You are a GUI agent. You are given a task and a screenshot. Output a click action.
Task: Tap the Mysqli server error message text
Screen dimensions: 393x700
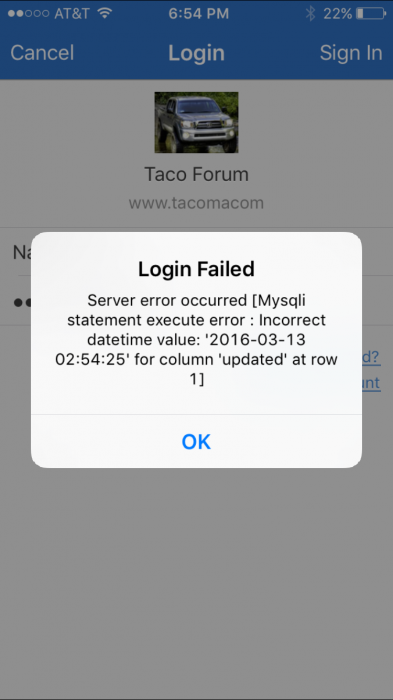(196, 339)
